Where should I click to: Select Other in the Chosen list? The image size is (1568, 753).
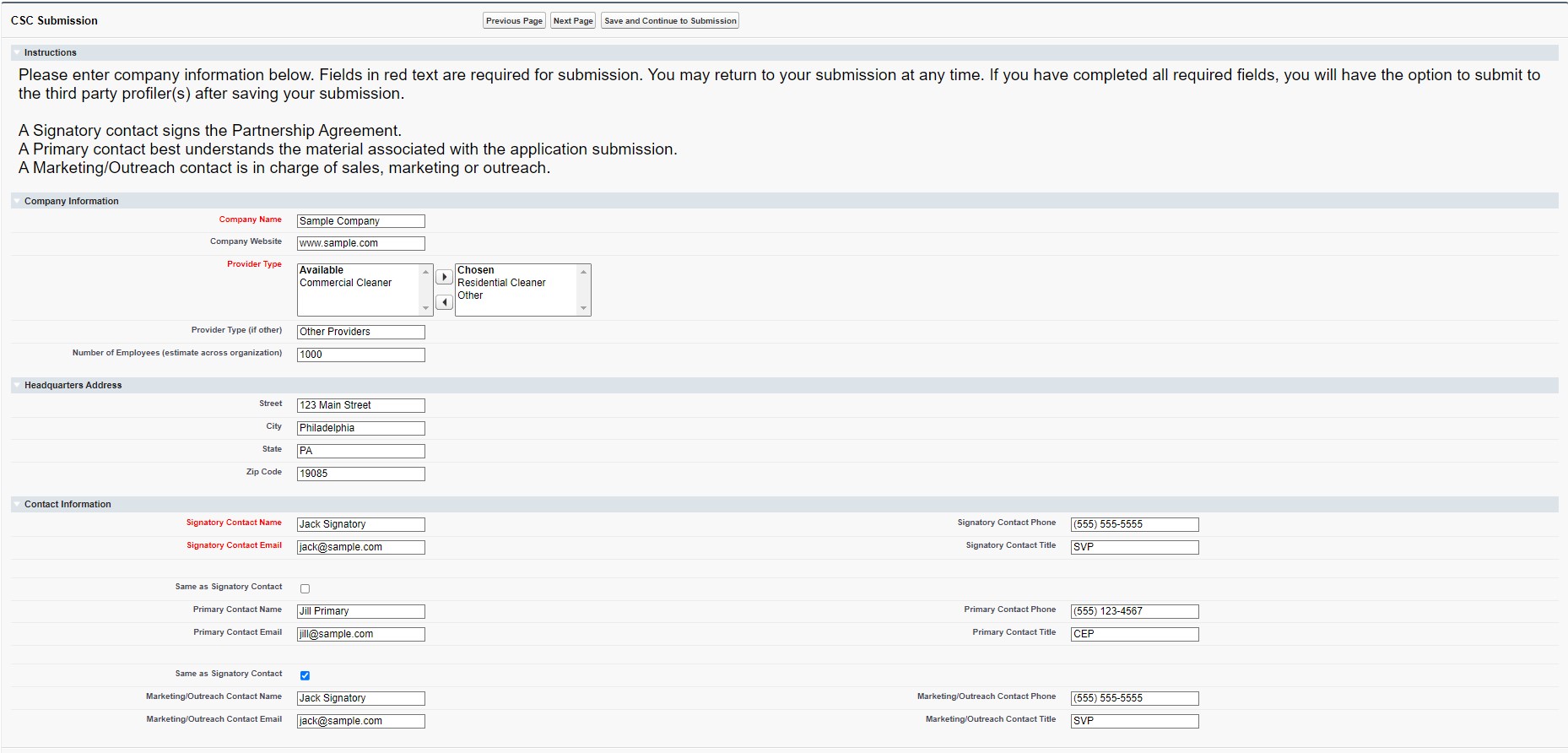pos(470,295)
